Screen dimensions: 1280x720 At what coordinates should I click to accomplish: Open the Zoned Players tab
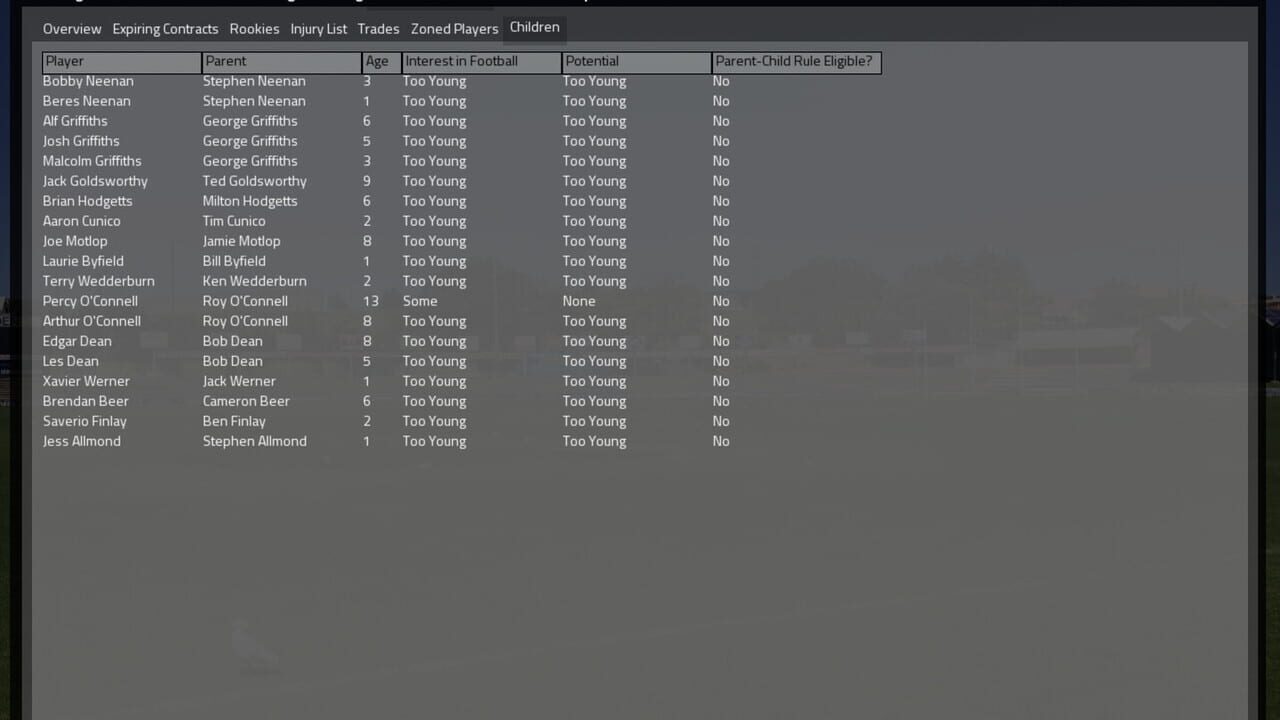454,29
